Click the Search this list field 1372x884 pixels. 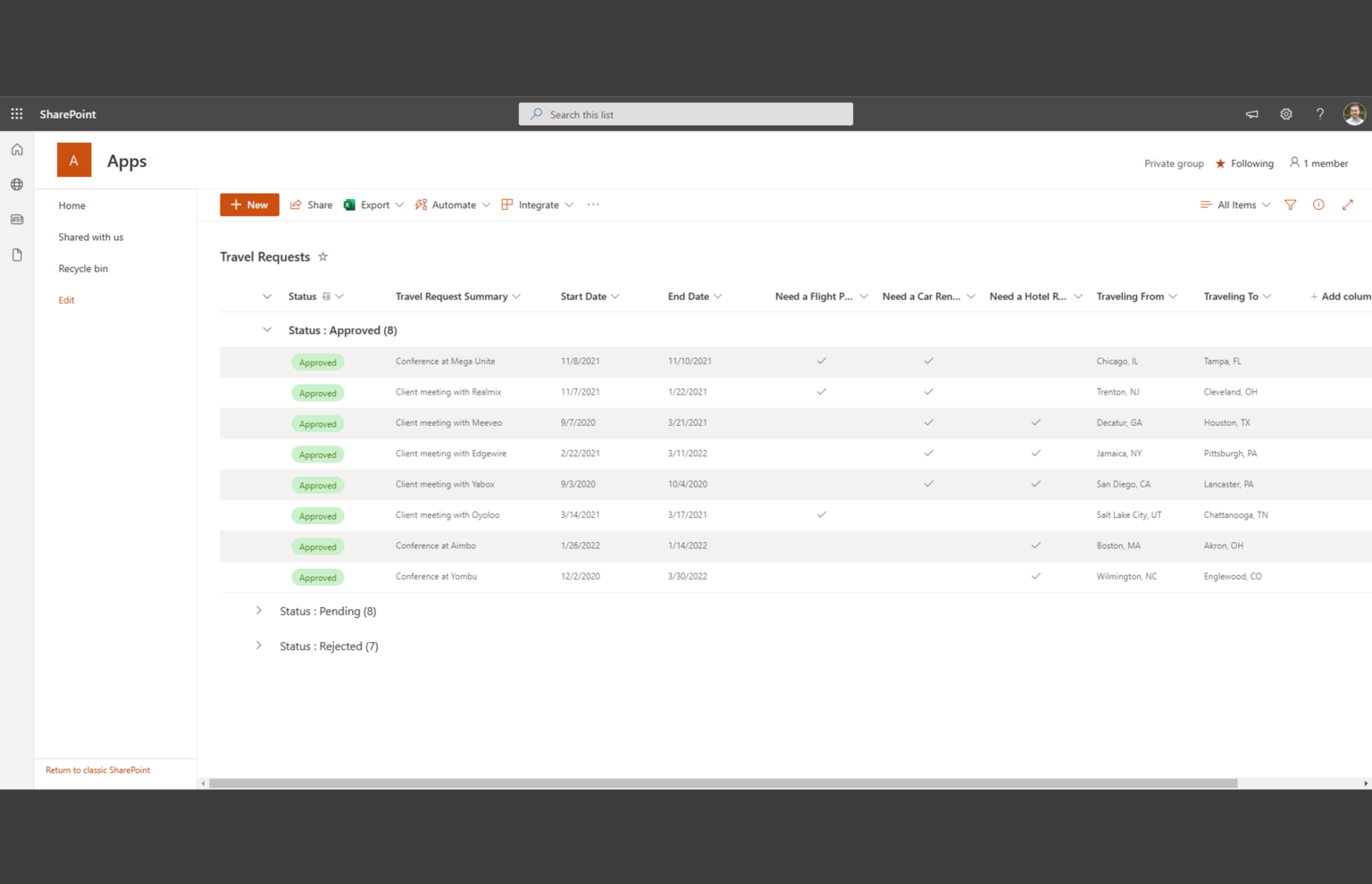tap(685, 113)
